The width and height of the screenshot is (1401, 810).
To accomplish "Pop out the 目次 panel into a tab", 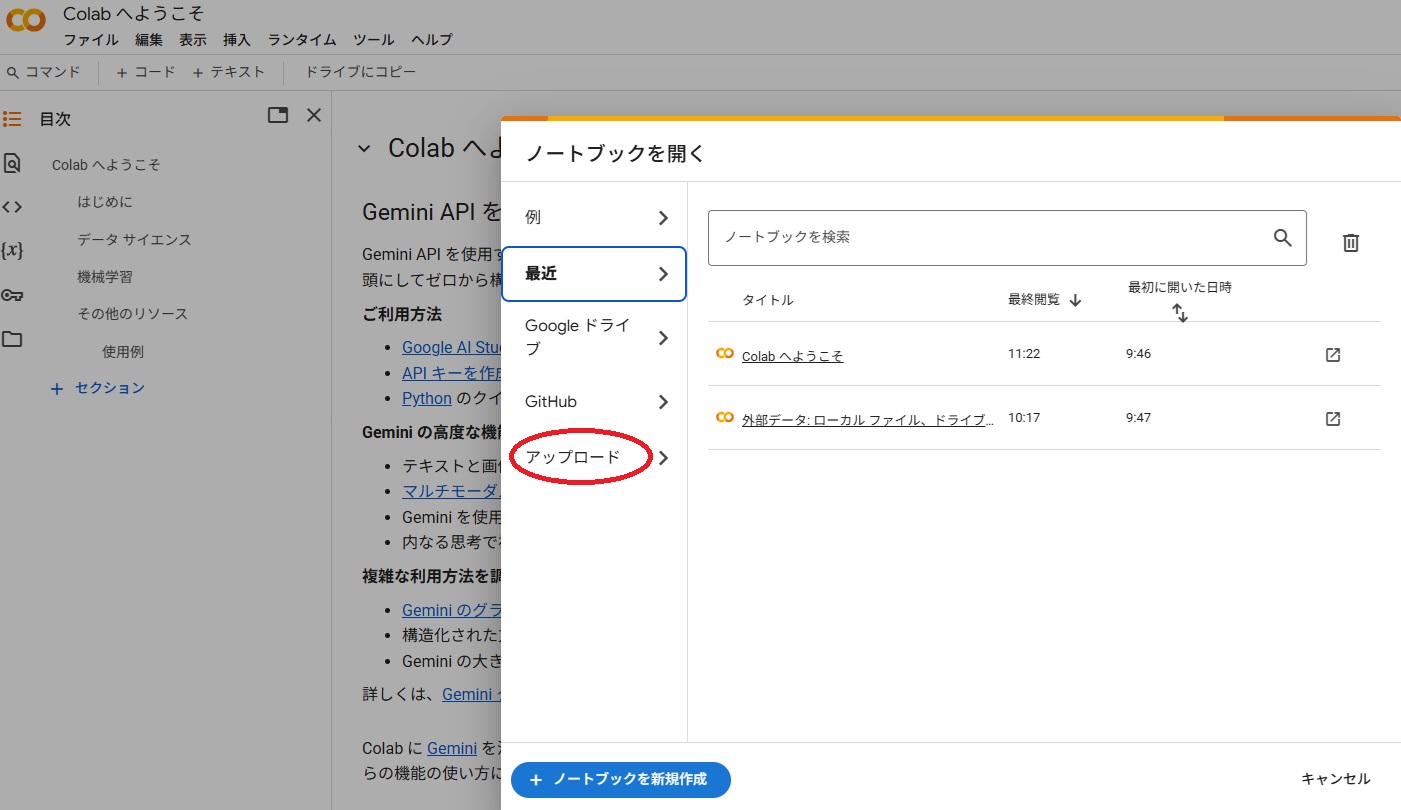I will click(x=278, y=115).
